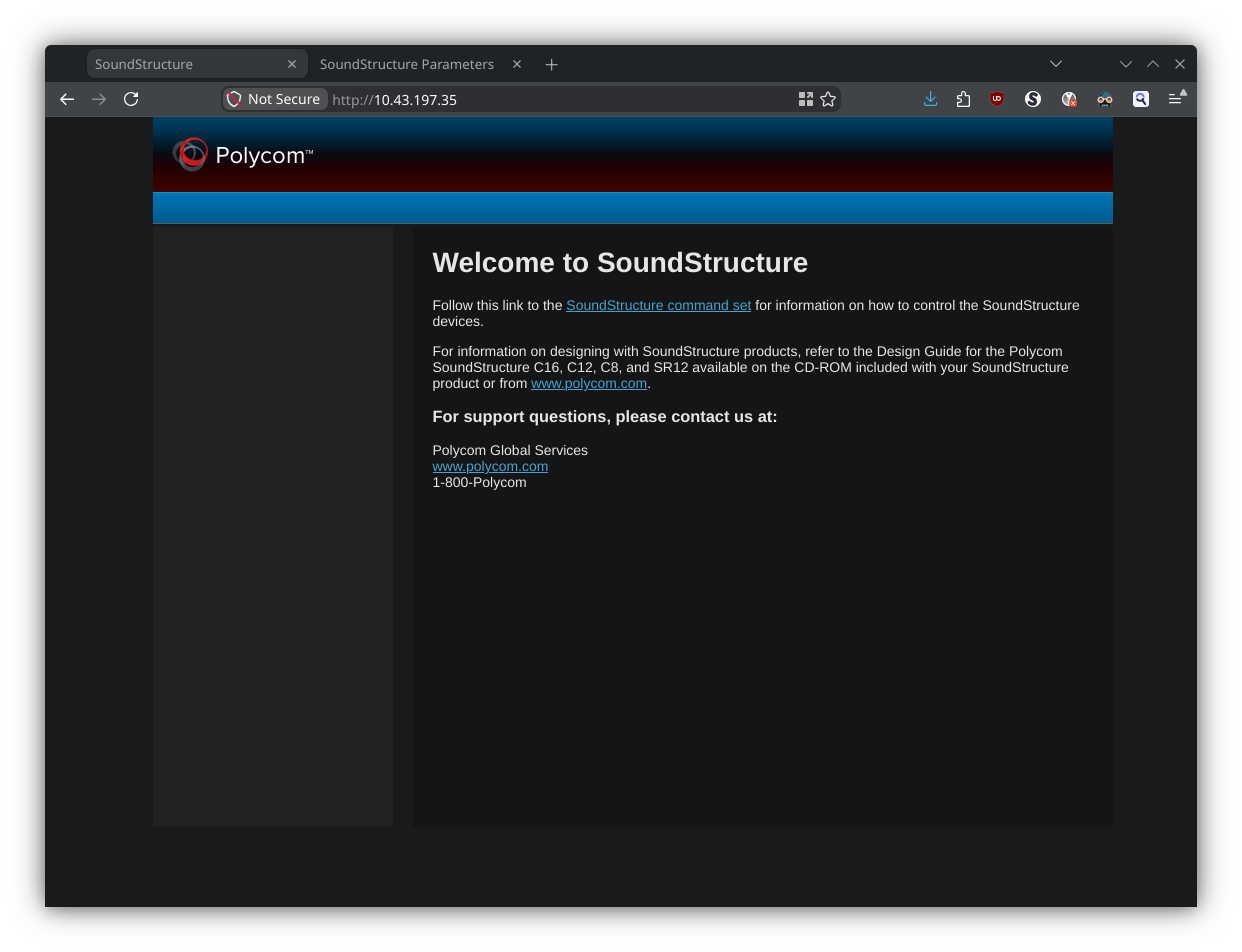The image size is (1242, 952).
Task: Open the Not Secure site info panel
Action: click(x=274, y=99)
